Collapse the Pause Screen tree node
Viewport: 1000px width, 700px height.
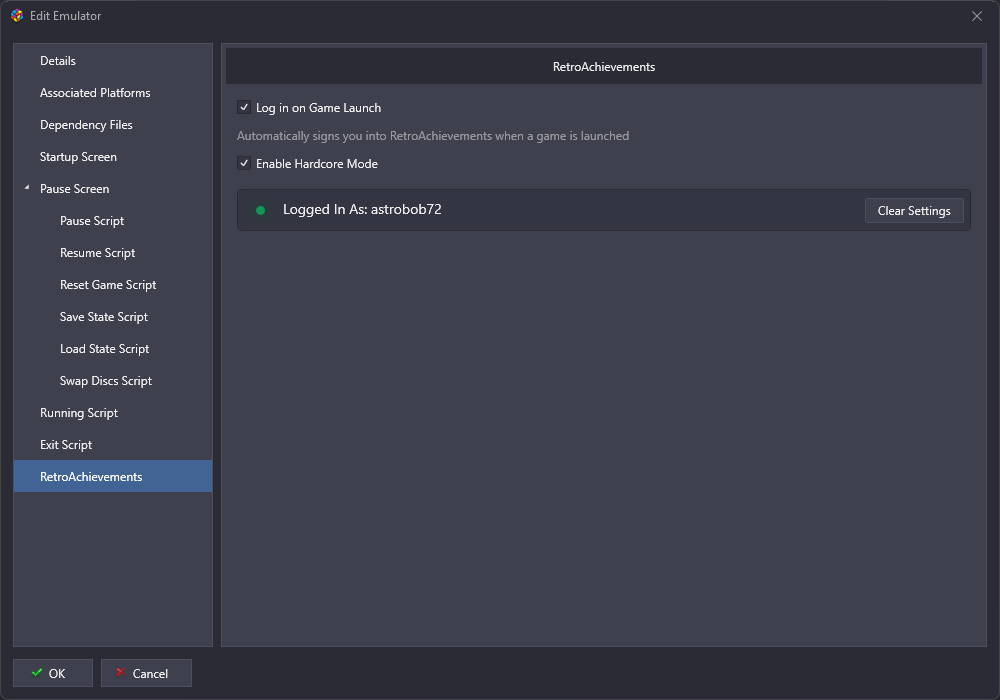[x=27, y=188]
